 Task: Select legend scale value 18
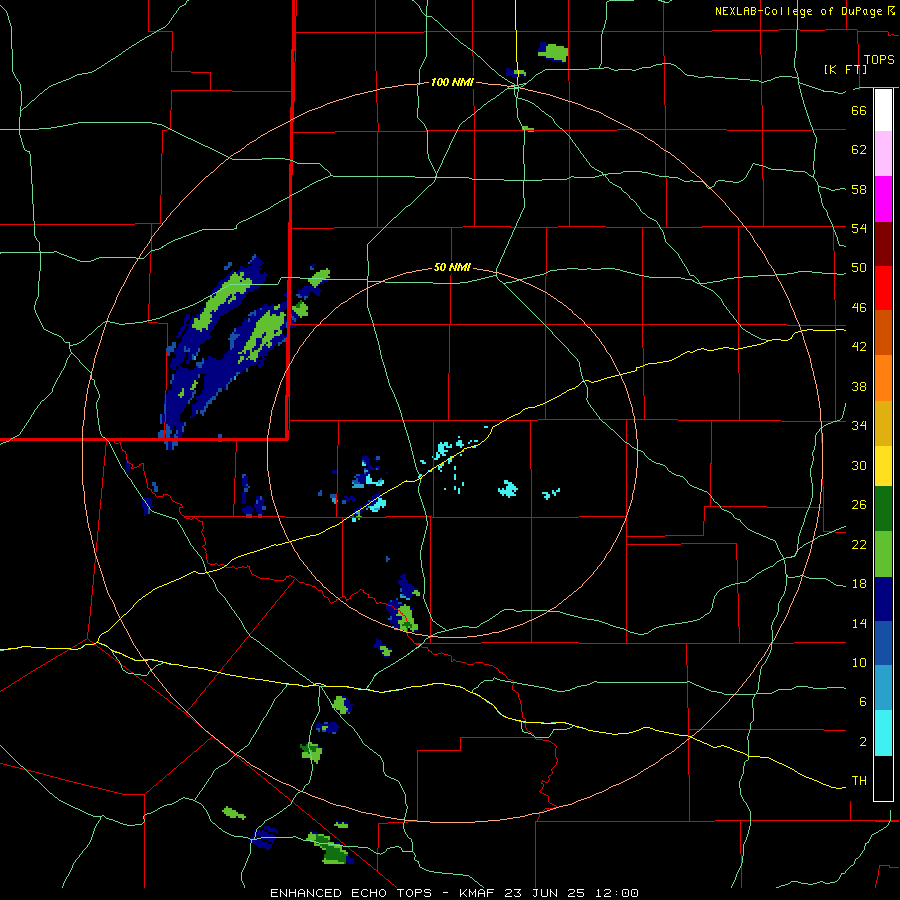[x=859, y=584]
